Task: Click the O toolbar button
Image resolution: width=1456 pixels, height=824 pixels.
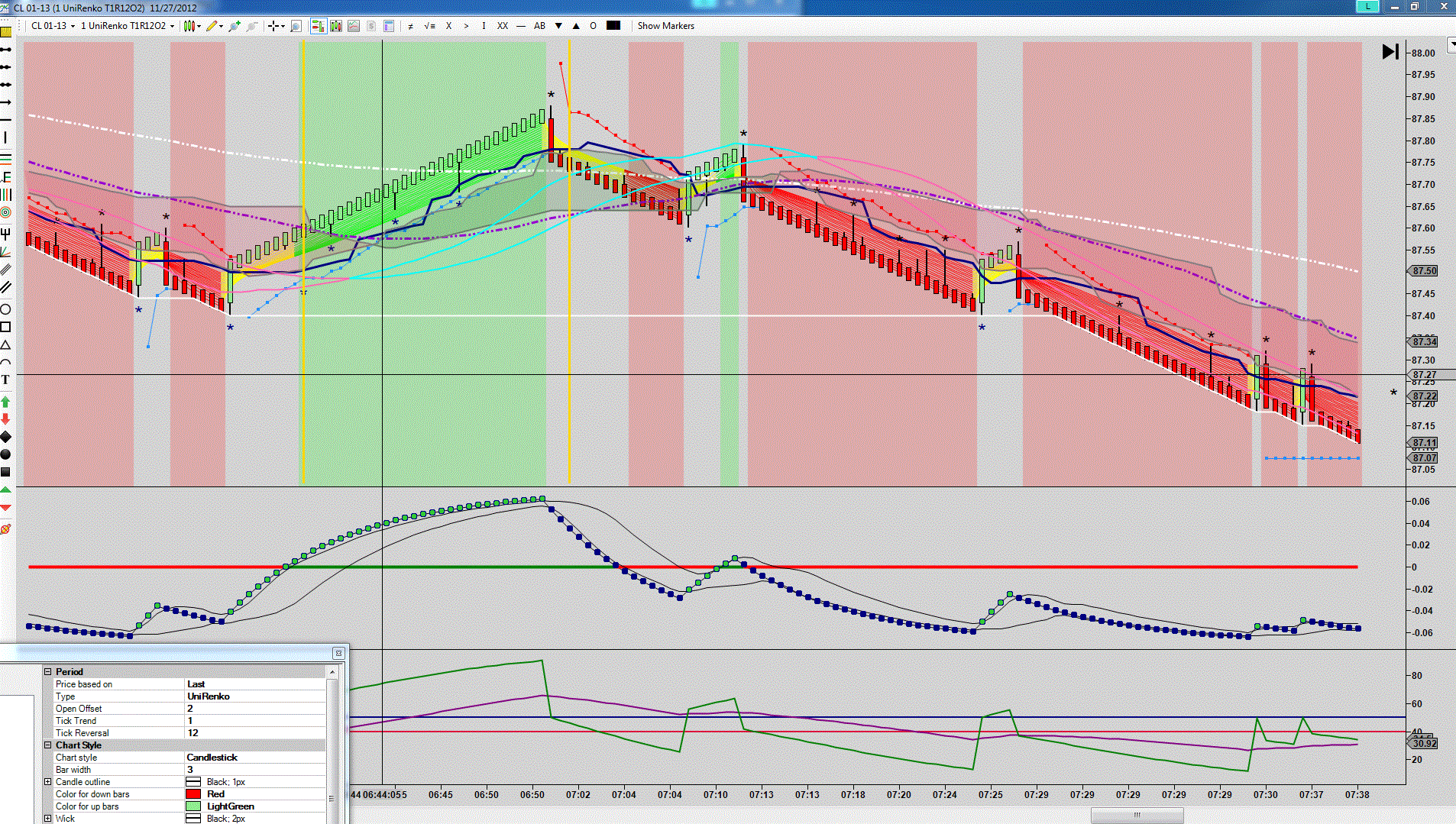Action: click(x=594, y=26)
